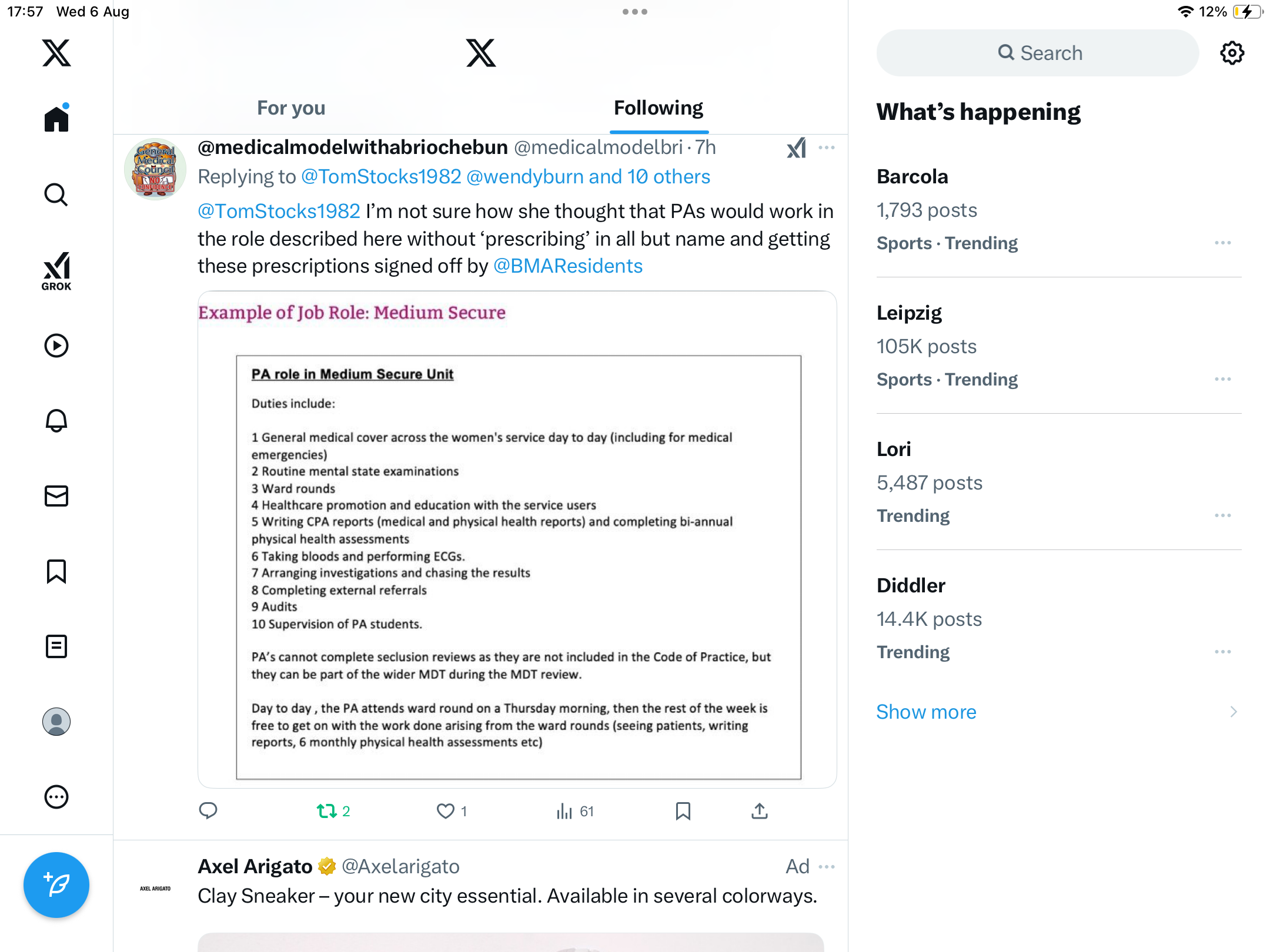Select the Following tab
Viewport: 1270px width, 952px height.
(x=659, y=108)
